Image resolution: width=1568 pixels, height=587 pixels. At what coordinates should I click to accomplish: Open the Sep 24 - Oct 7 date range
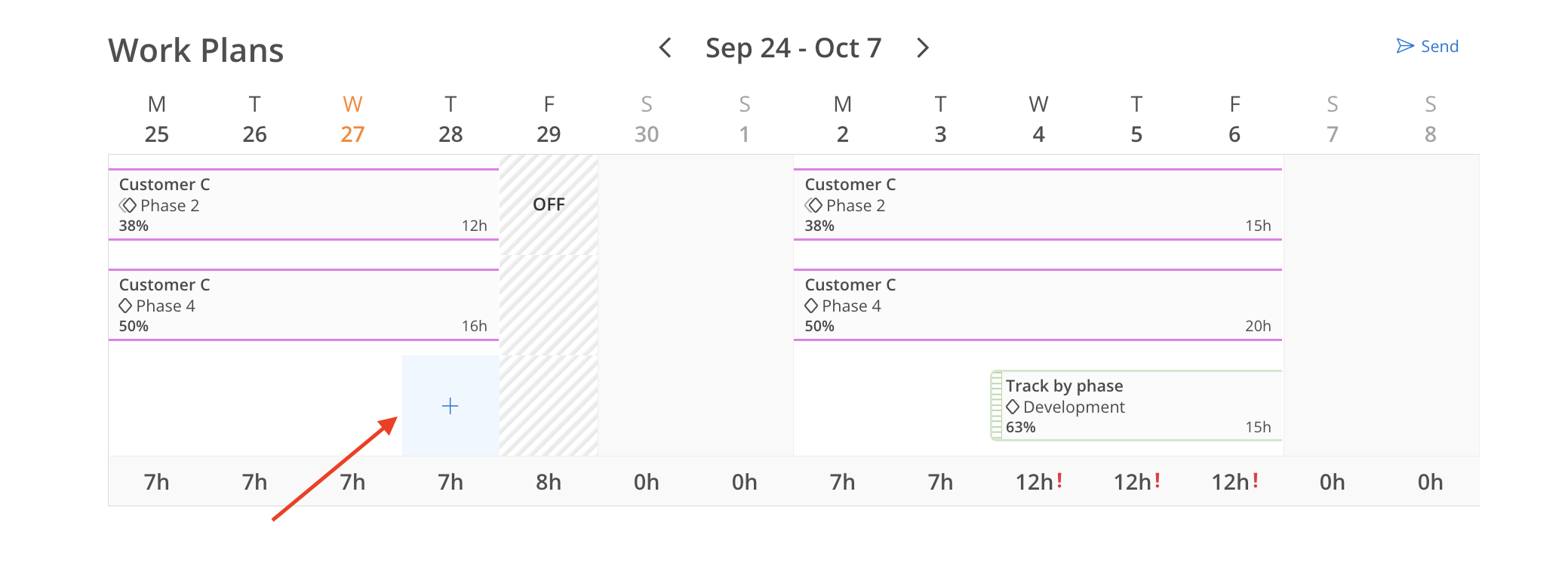[793, 48]
